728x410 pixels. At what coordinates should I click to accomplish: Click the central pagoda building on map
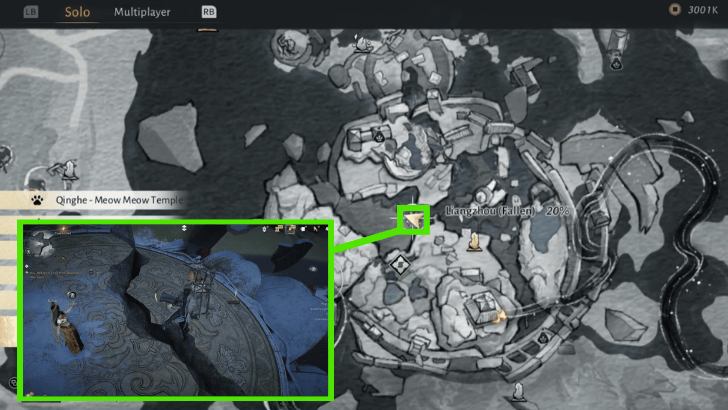480,303
